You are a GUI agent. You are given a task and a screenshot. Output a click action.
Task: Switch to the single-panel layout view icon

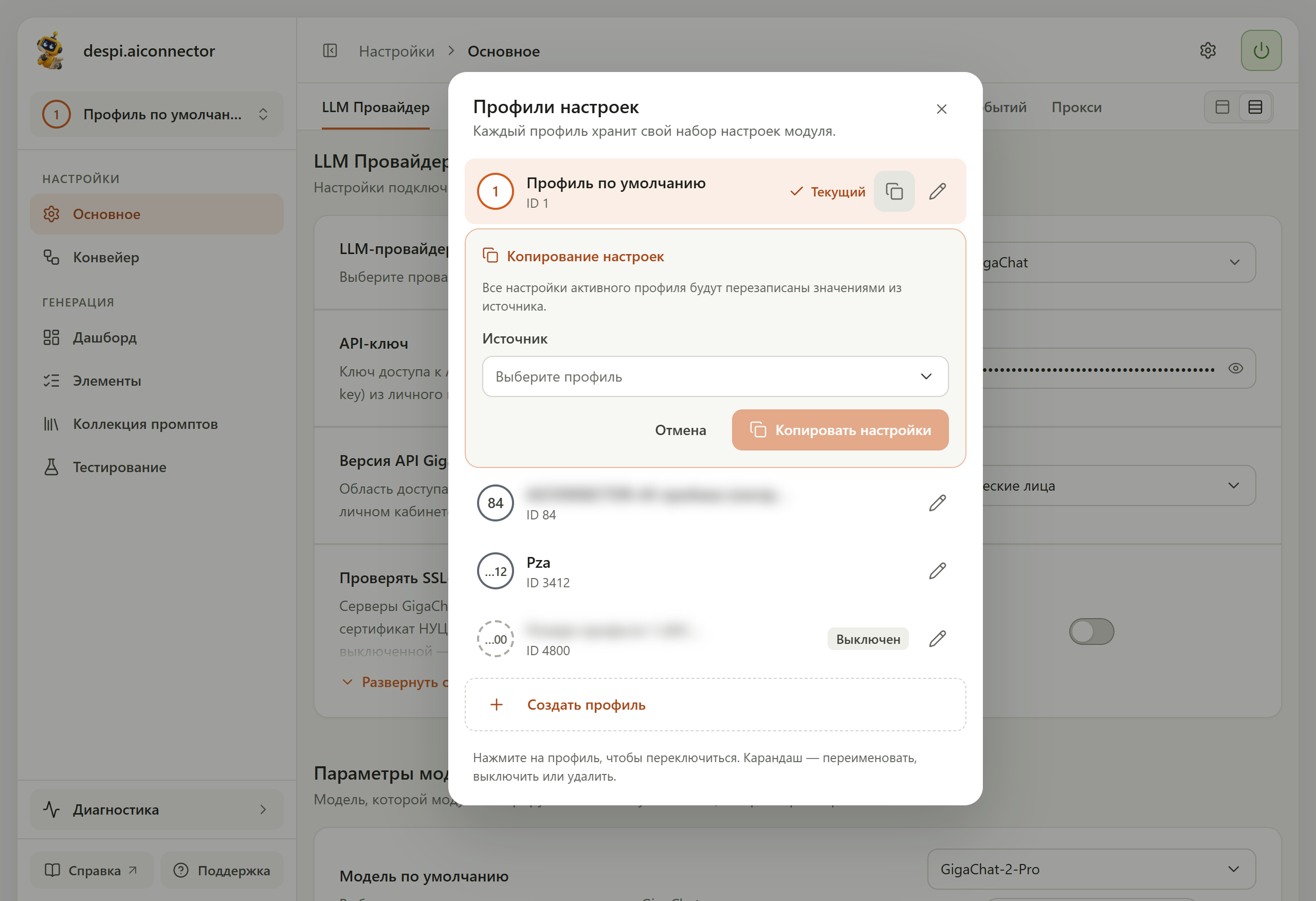pos(1222,107)
